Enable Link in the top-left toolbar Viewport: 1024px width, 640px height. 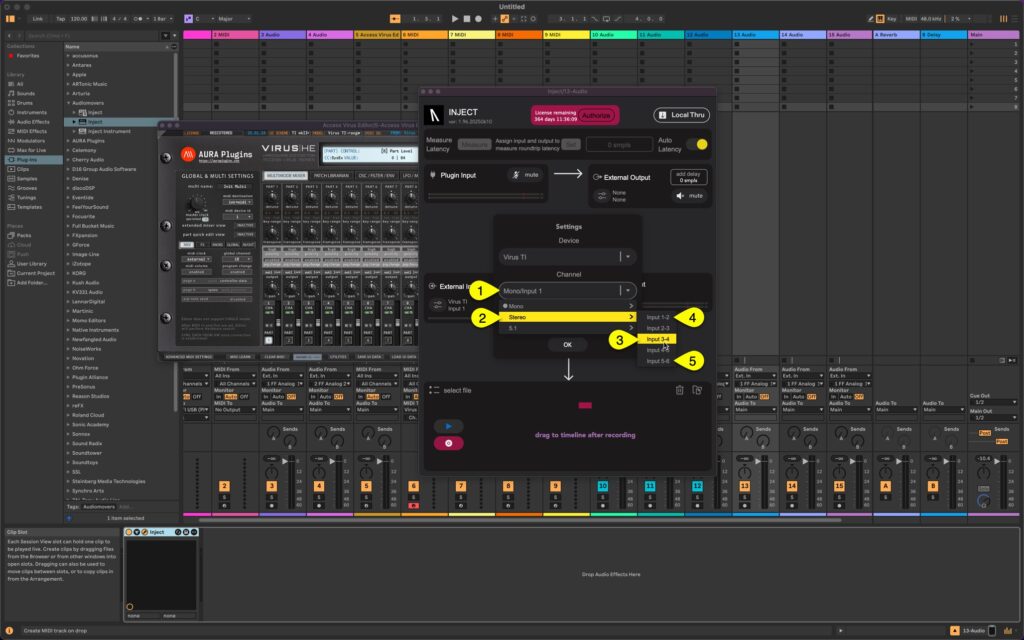coord(35,17)
